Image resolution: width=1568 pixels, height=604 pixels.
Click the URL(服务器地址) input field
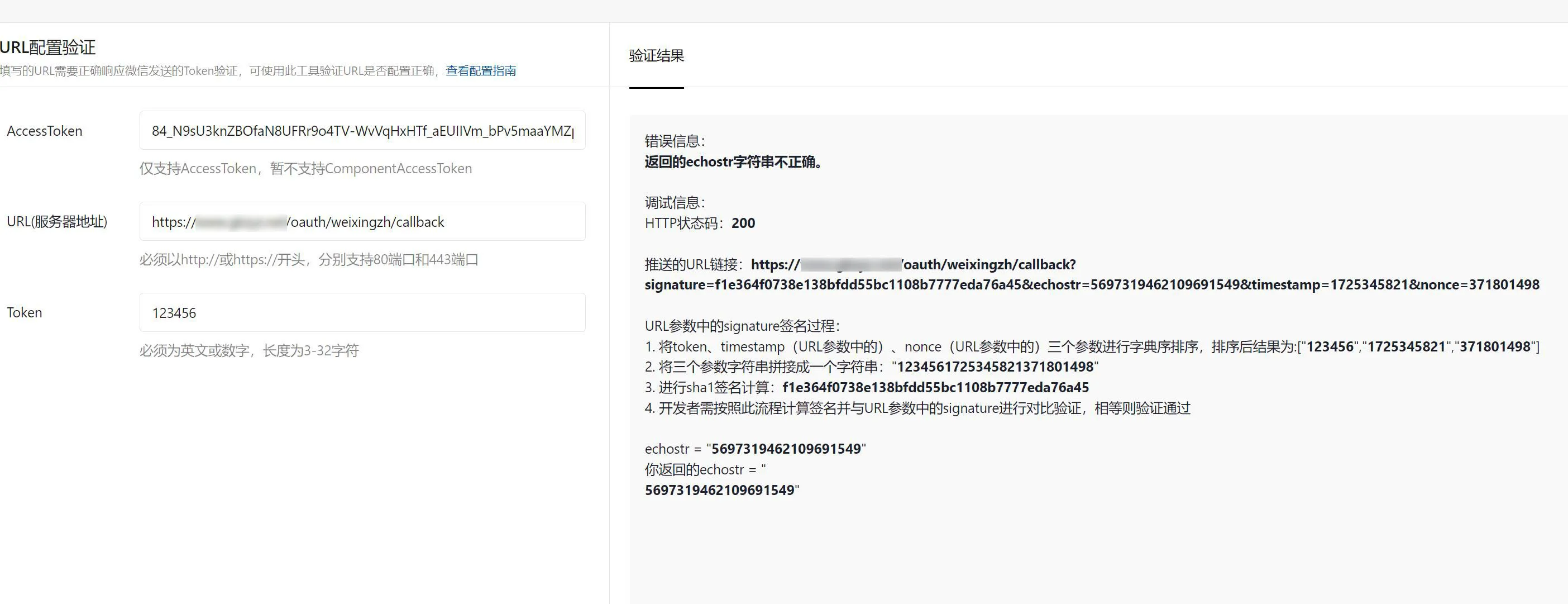(362, 221)
